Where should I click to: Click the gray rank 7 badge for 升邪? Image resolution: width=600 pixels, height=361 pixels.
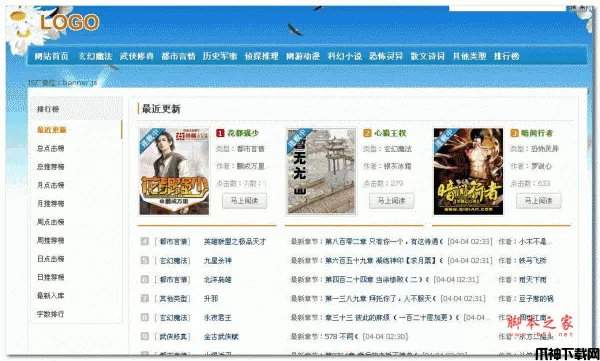tap(145, 299)
